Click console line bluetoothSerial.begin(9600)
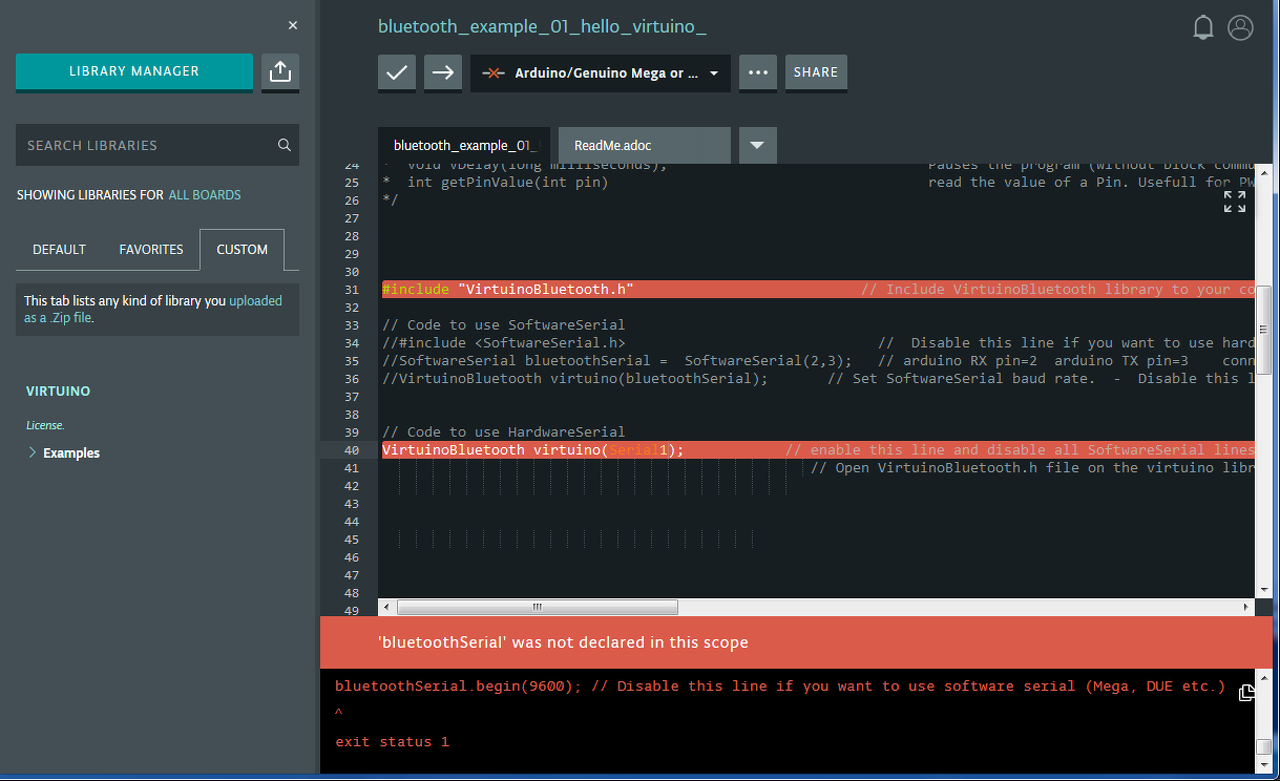This screenshot has width=1280, height=781. click(780, 686)
